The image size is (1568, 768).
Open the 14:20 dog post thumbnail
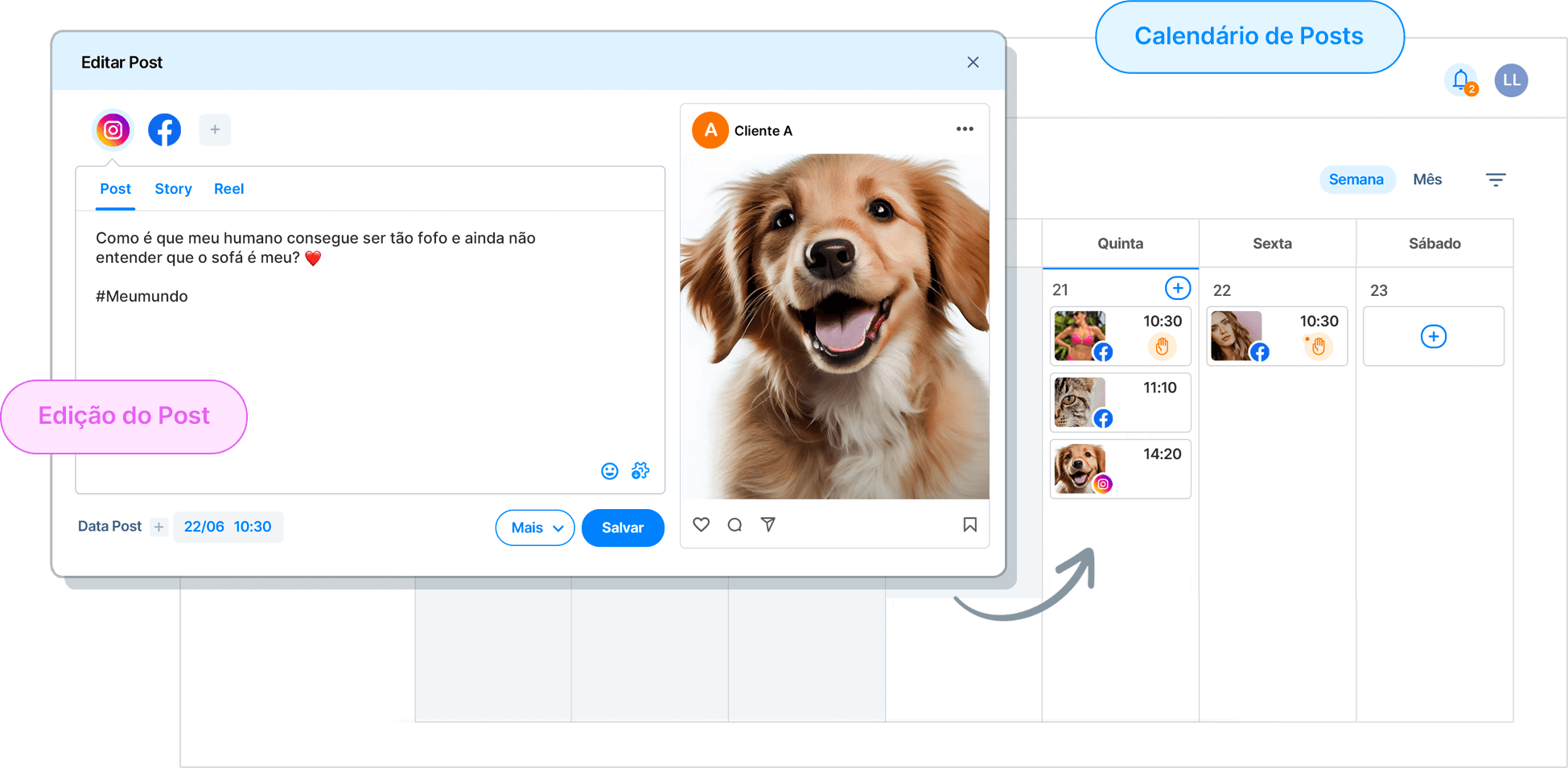[1080, 469]
